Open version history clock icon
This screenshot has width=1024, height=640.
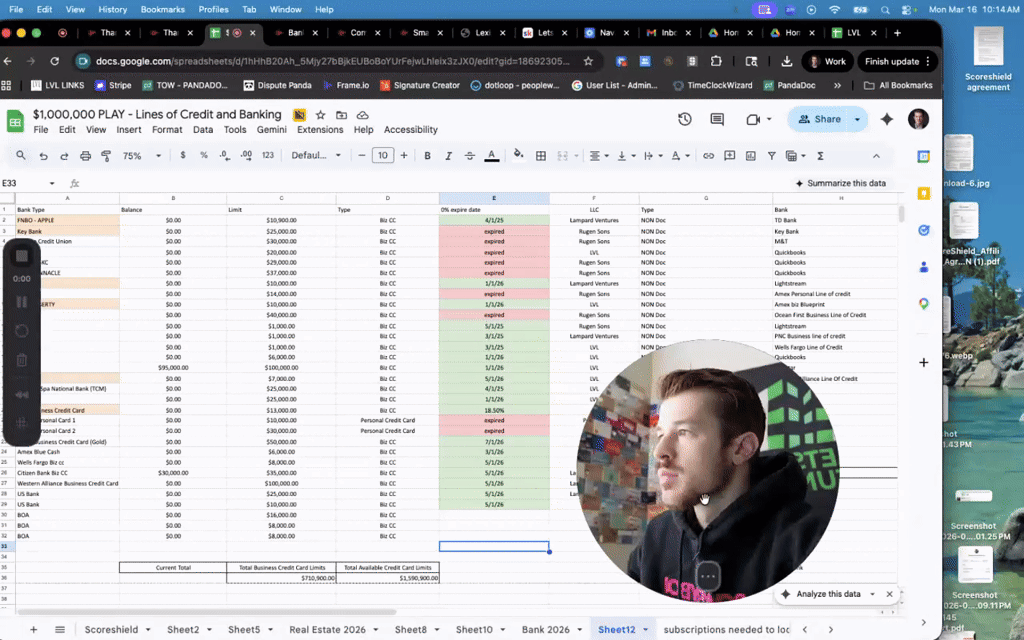click(684, 119)
